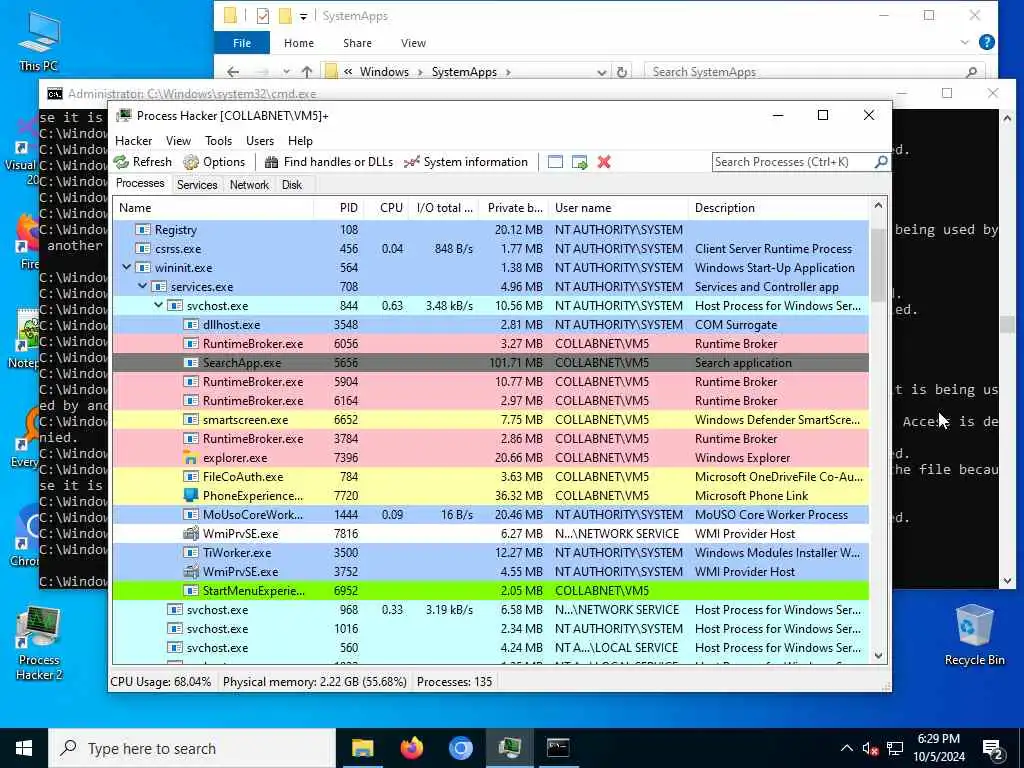Select the smartscreen.exe row
Image resolution: width=1024 pixels, height=768 pixels.
[490, 419]
